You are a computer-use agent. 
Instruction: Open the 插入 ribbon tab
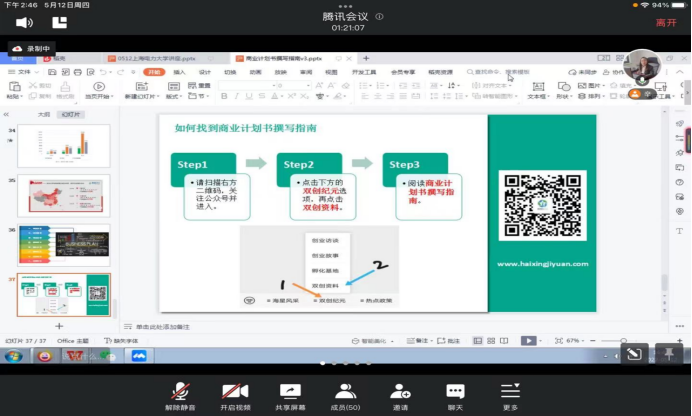point(179,72)
